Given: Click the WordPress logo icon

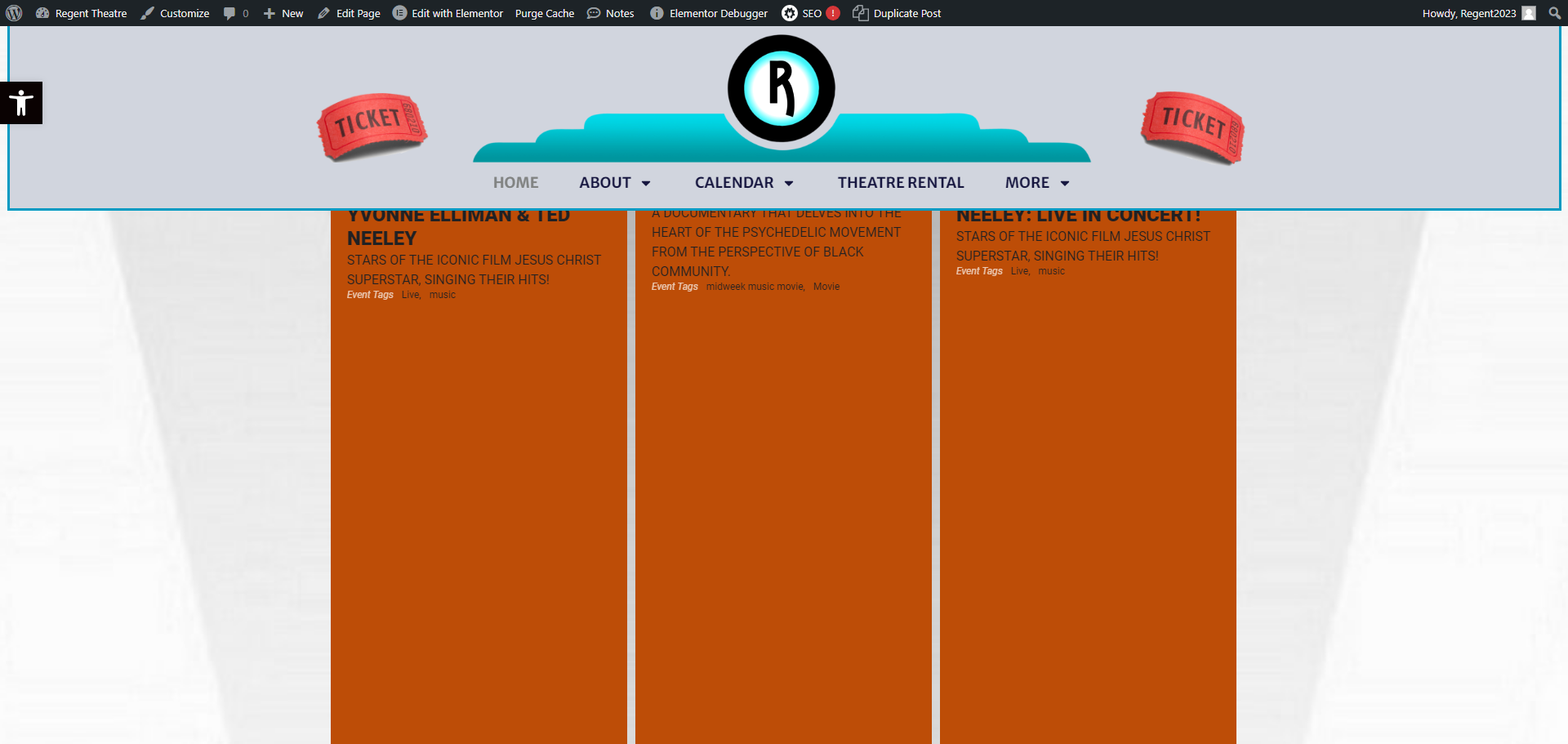Looking at the screenshot, I should [x=14, y=13].
